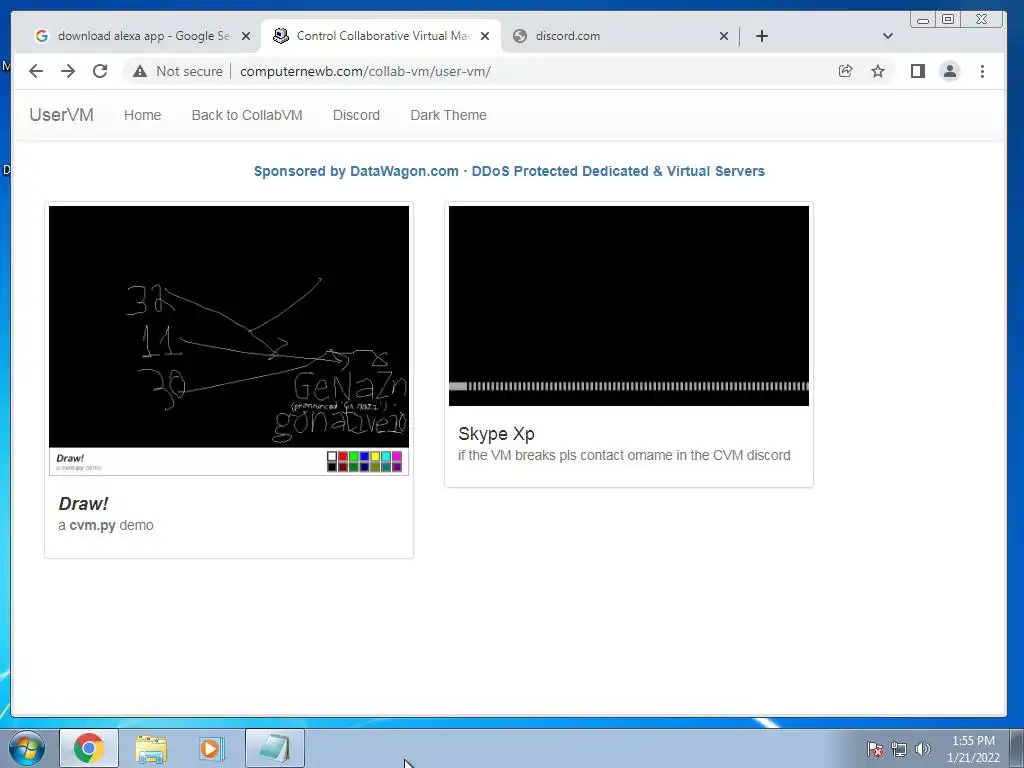
Task: Expand the tab search chevron
Action: click(x=888, y=36)
